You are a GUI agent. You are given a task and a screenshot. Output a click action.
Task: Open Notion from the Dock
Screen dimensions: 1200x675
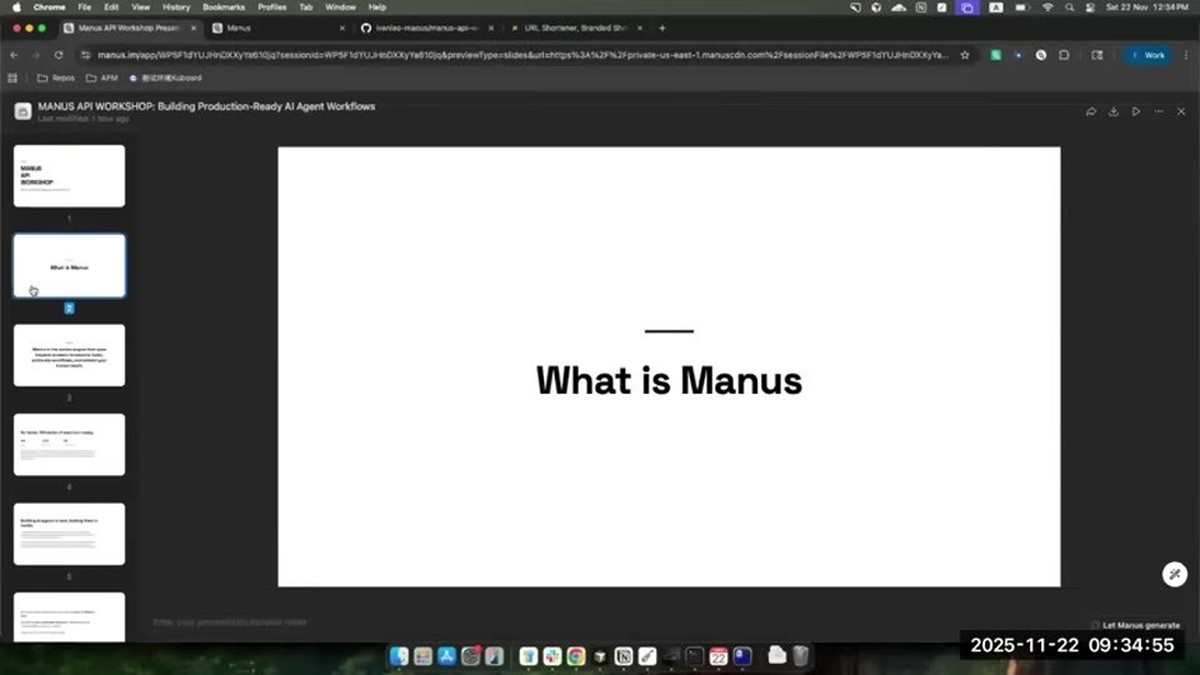624,656
